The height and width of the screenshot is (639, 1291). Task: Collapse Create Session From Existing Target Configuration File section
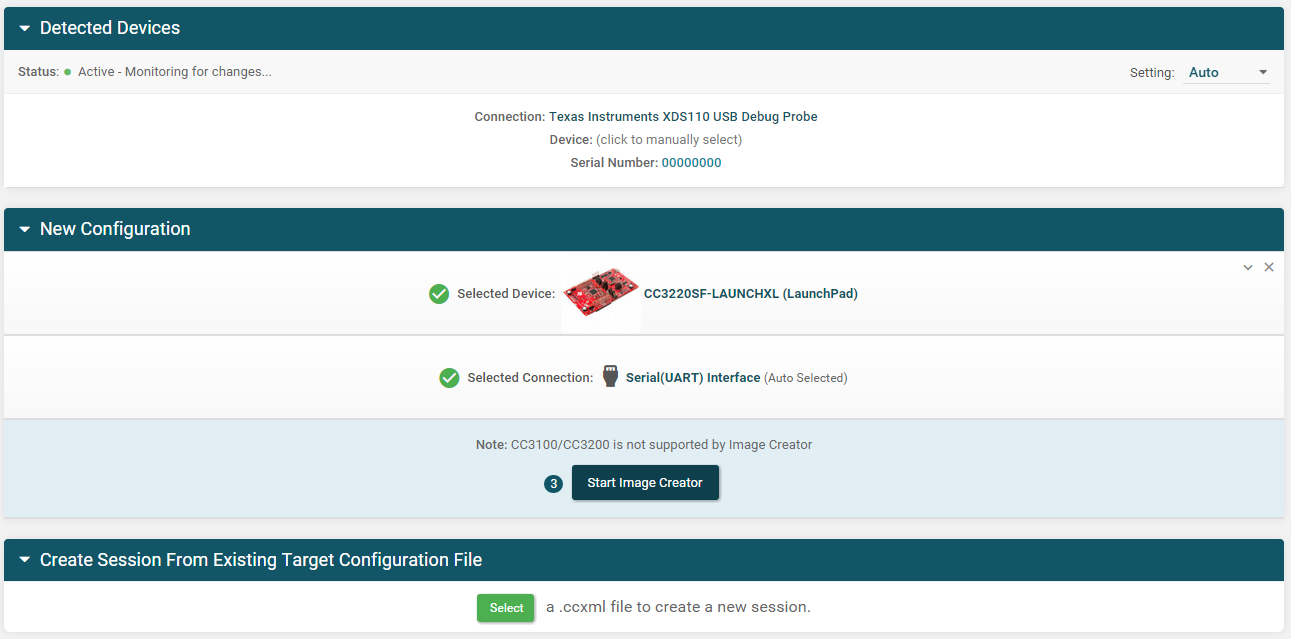pyautogui.click(x=25, y=561)
